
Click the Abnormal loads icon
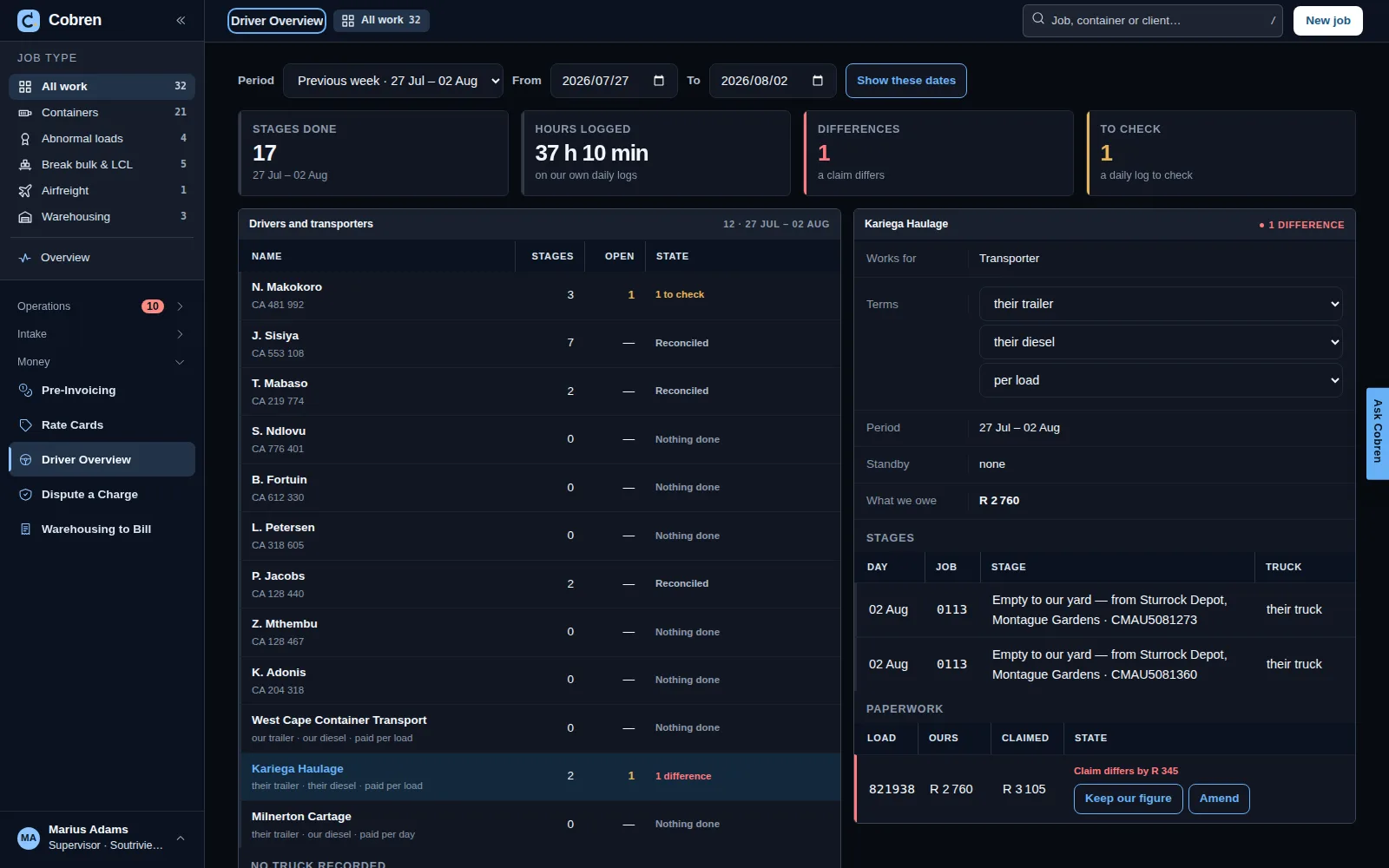click(25, 139)
